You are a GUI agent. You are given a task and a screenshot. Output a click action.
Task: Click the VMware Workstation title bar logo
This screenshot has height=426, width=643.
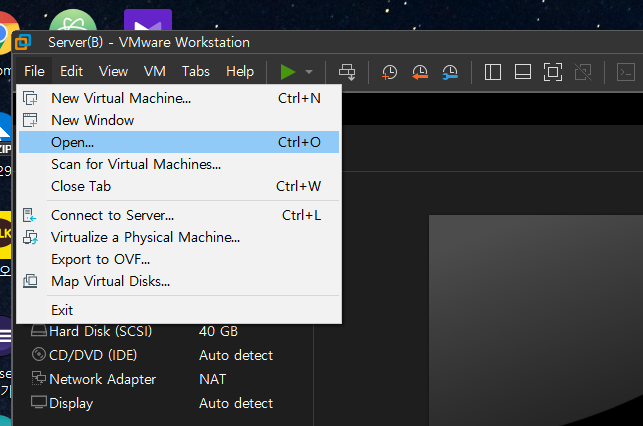[x=23, y=42]
